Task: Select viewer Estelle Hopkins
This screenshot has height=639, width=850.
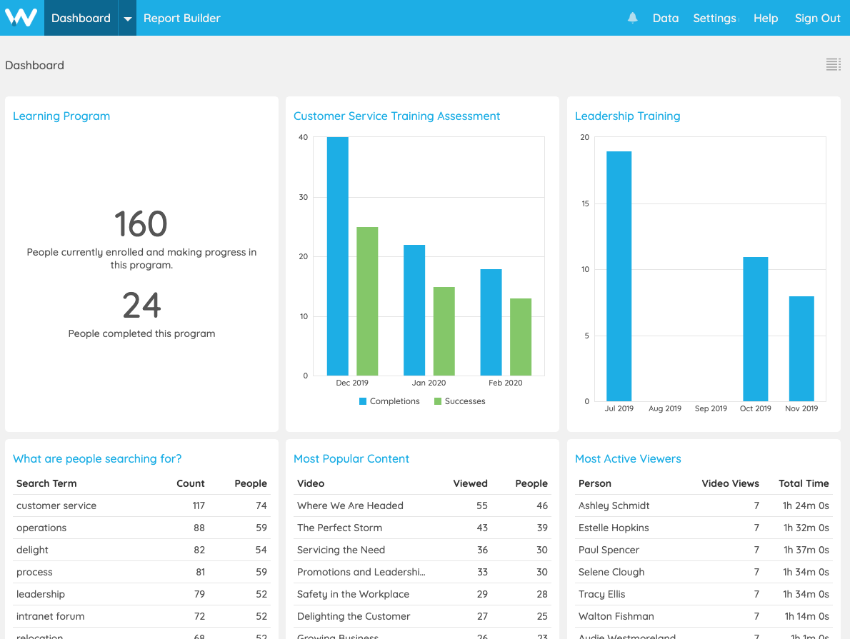Action: pyautogui.click(x=704, y=527)
